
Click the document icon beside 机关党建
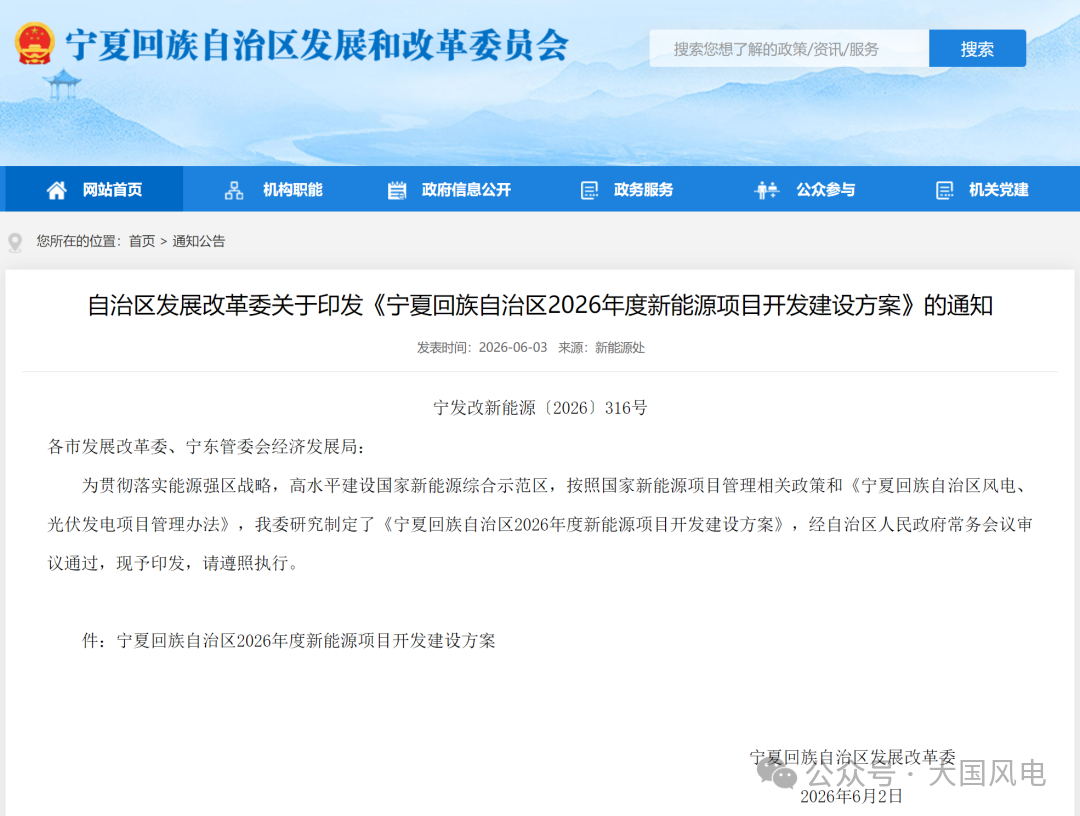[x=945, y=190]
